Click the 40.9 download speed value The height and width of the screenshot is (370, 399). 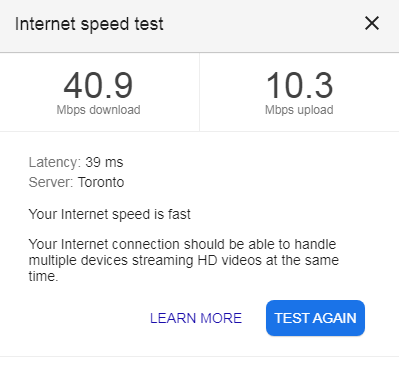(x=98, y=86)
